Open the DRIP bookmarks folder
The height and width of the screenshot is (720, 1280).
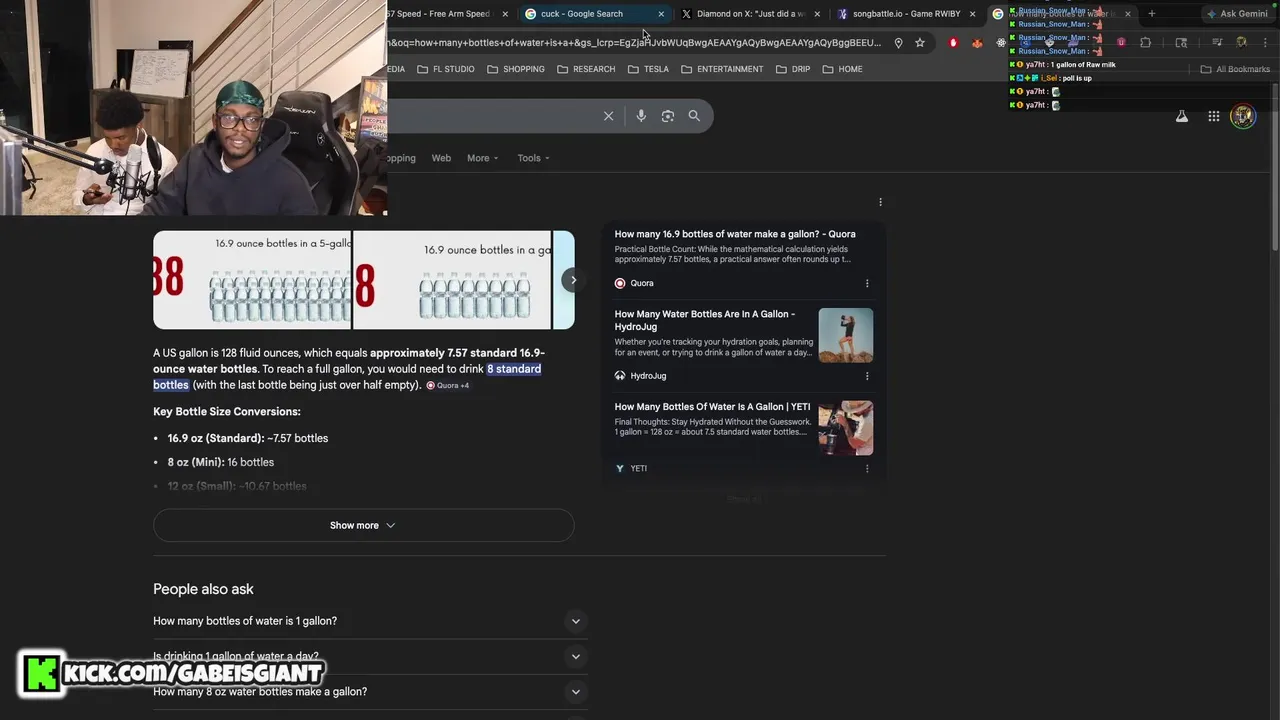click(x=793, y=69)
